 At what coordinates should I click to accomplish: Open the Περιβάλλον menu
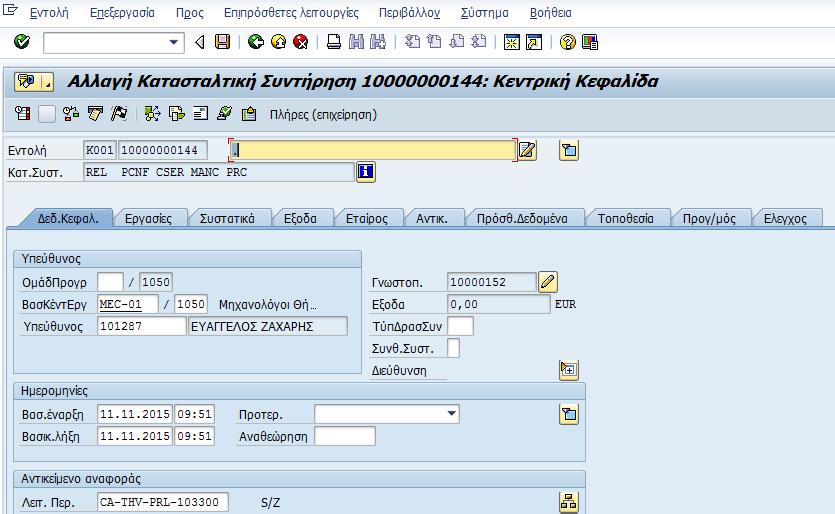coord(409,12)
